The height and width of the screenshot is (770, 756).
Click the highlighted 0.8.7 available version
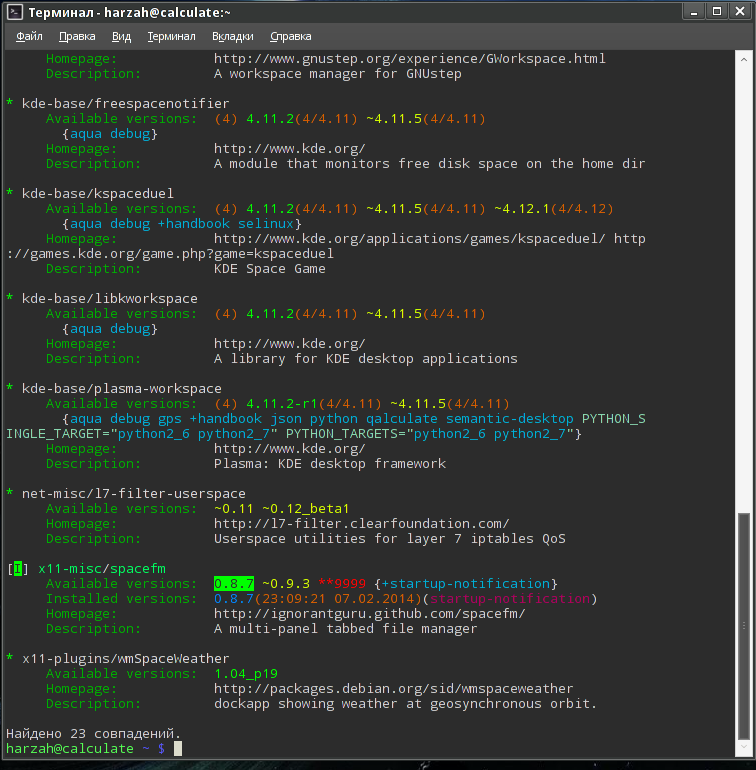(x=234, y=584)
